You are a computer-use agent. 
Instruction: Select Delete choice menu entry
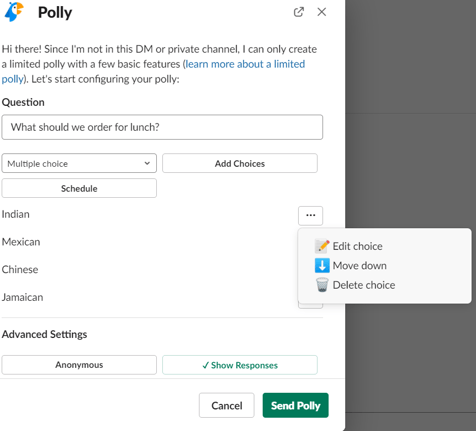(364, 285)
